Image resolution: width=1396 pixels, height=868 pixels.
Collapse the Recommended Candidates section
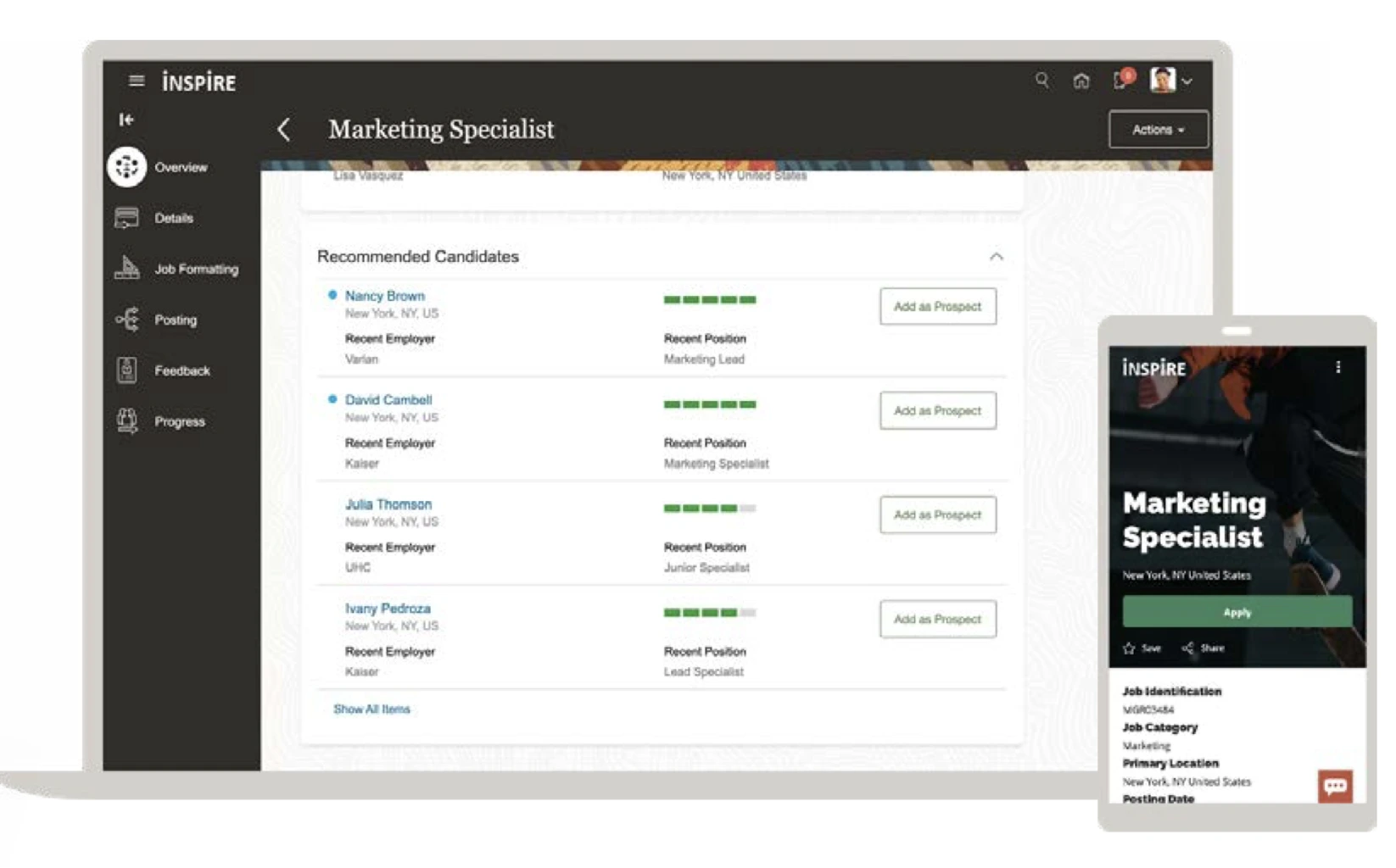pos(996,256)
